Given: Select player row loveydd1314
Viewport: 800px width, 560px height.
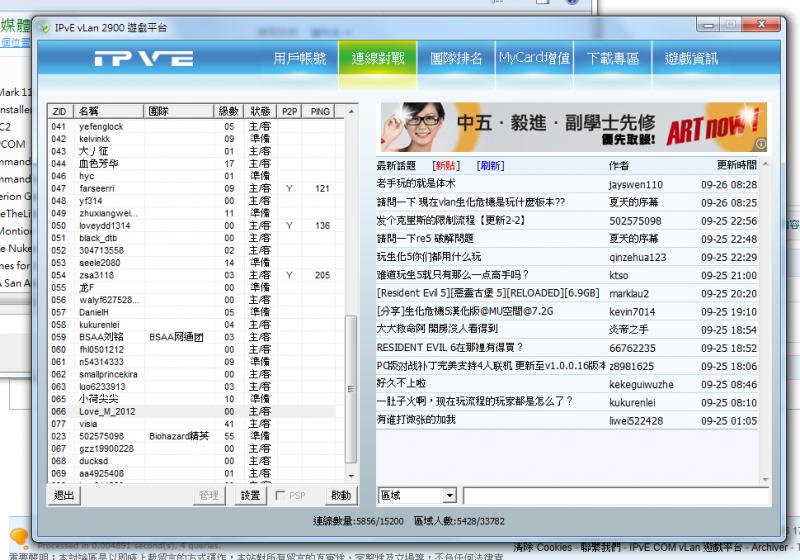Looking at the screenshot, I should 192,225.
